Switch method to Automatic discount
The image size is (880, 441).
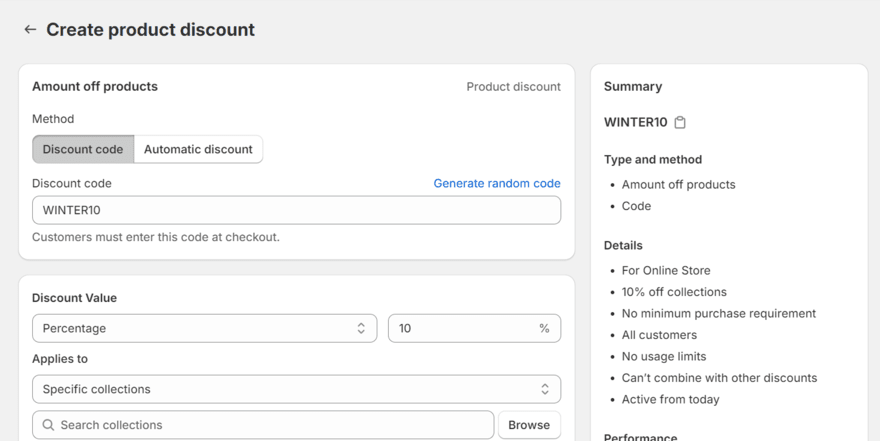(x=198, y=149)
